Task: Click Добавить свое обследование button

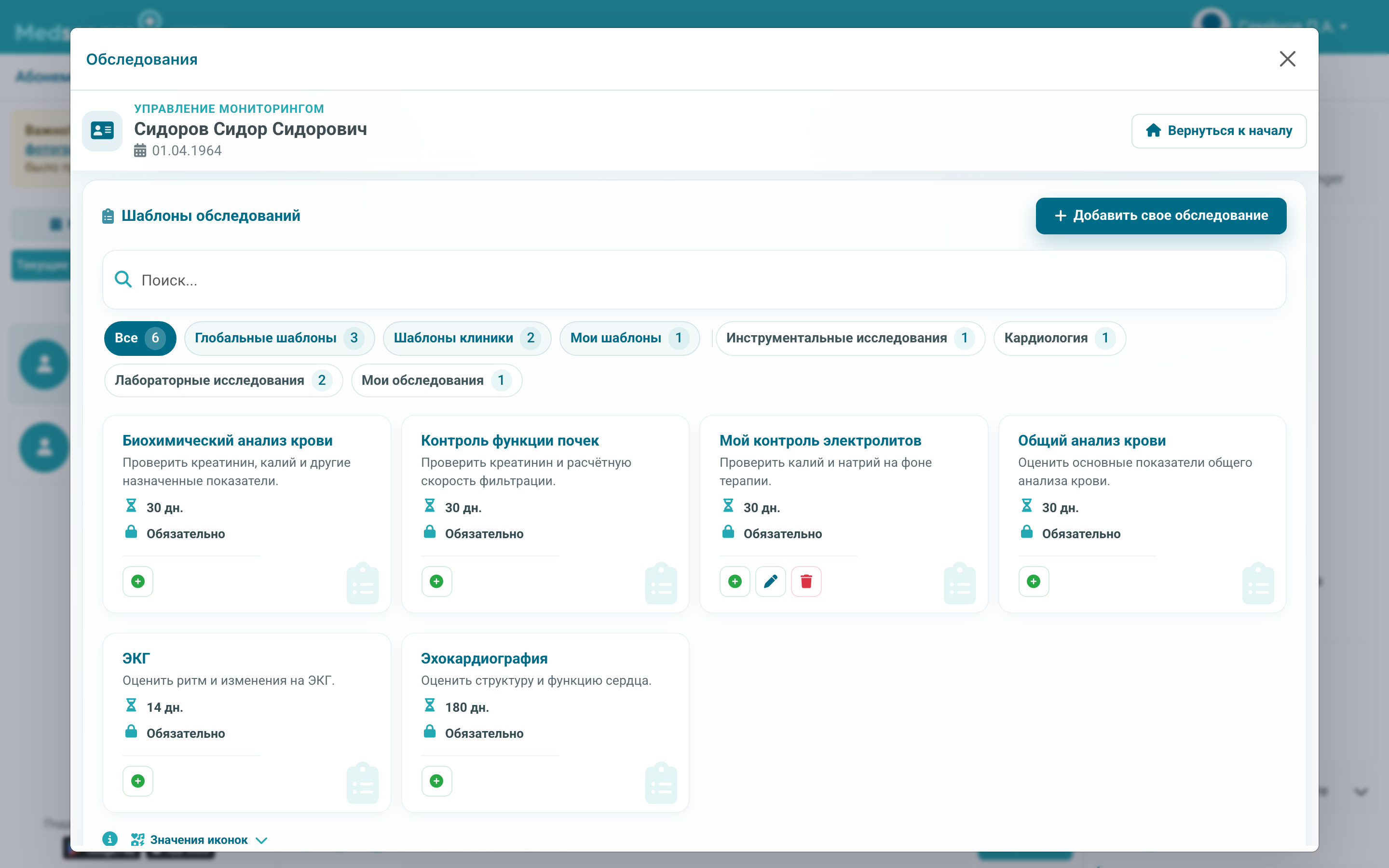Action: point(1160,216)
